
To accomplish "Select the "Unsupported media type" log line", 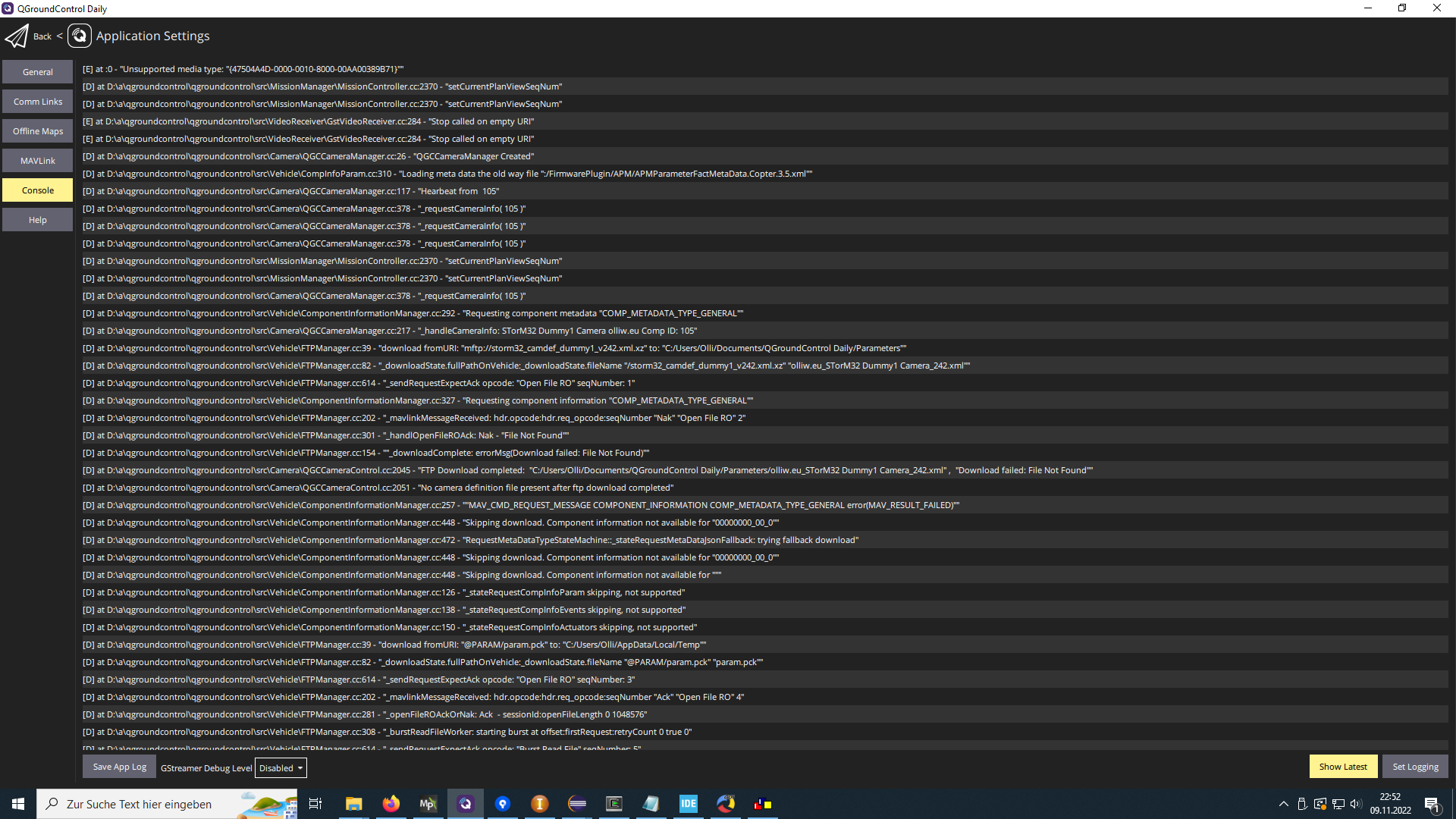I will coord(765,69).
